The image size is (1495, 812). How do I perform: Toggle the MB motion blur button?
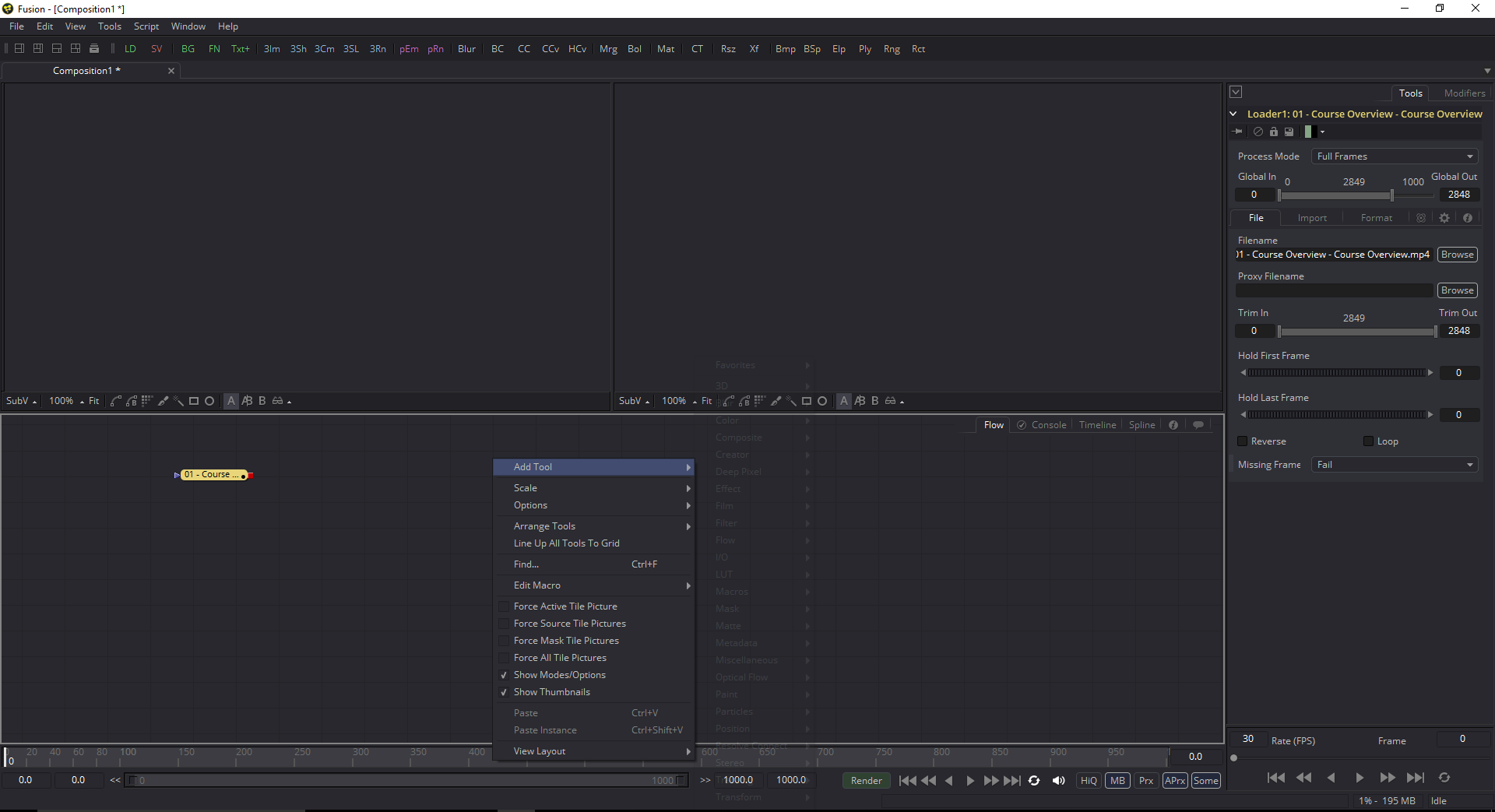(x=1118, y=780)
